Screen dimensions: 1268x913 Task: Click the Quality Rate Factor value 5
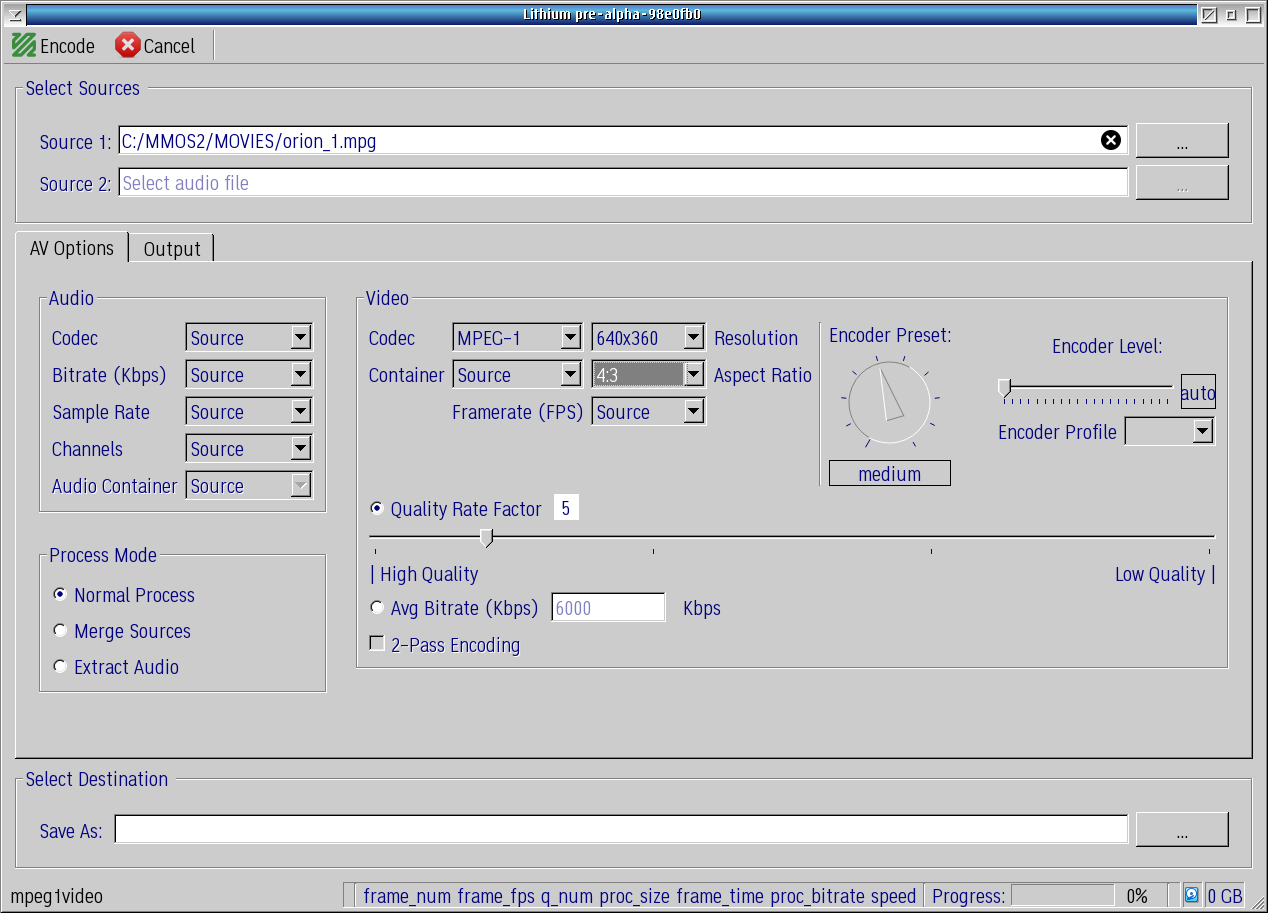click(566, 509)
